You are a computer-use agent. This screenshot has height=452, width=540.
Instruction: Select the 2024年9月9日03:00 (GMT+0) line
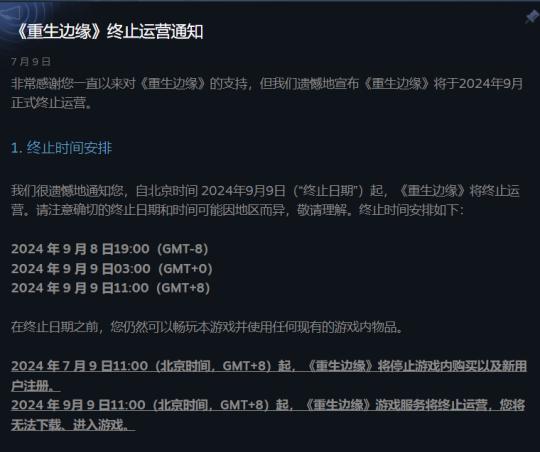tap(112, 268)
